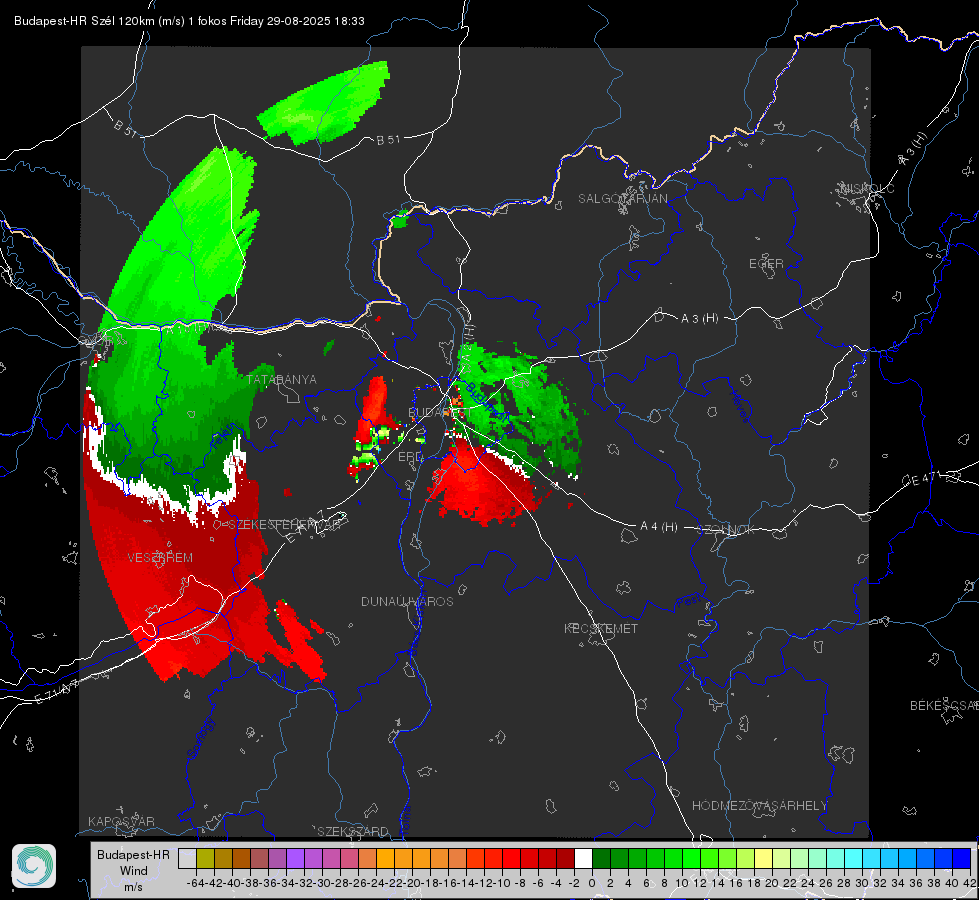Image resolution: width=979 pixels, height=900 pixels.
Task: Click the radar title text dated 29-08-2025 18:33
Action: (x=189, y=21)
